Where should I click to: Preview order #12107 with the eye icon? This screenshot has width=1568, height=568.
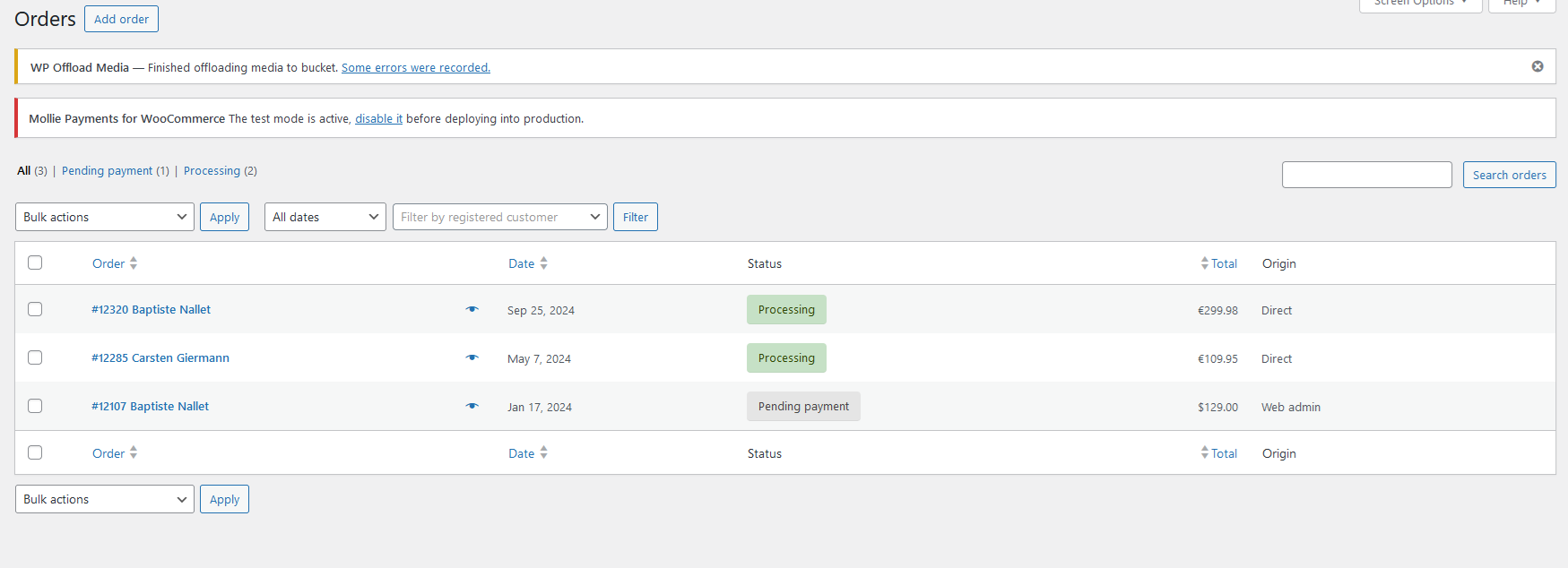coord(472,406)
